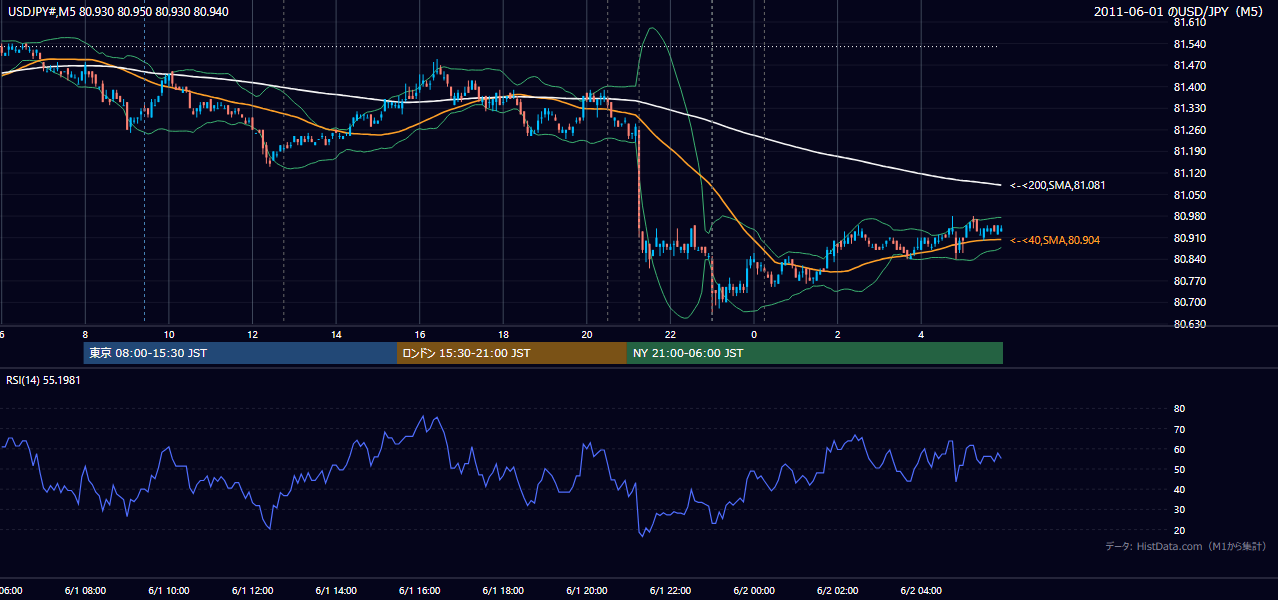Click RSI axis level 80
Screen dimensions: 1278x600
click(x=1179, y=409)
